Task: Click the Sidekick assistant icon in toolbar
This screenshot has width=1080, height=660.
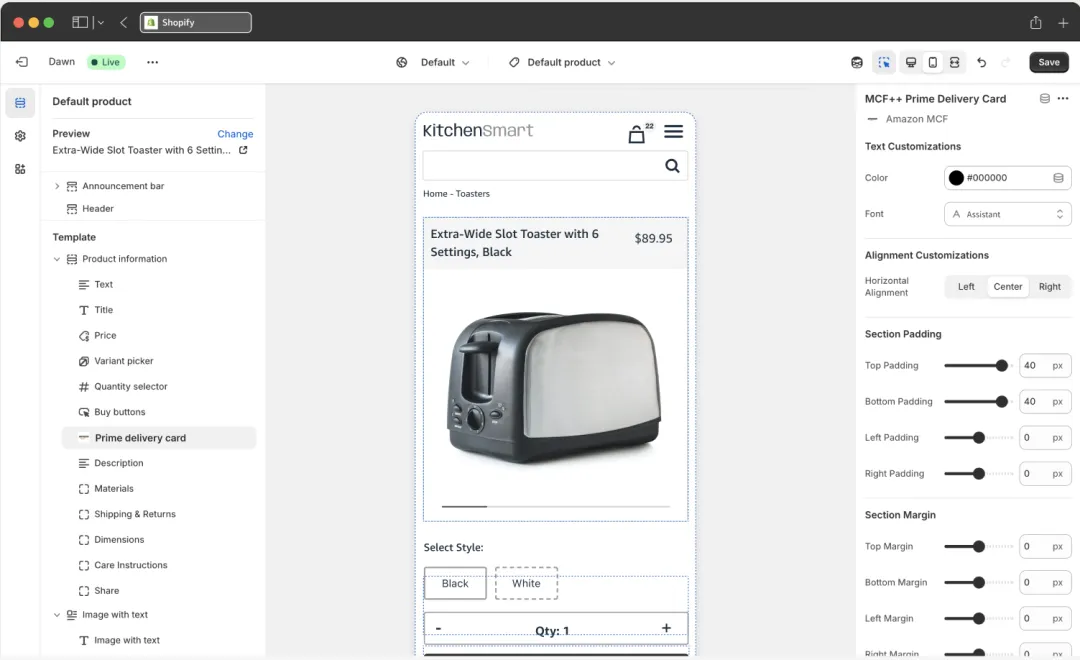Action: (857, 62)
